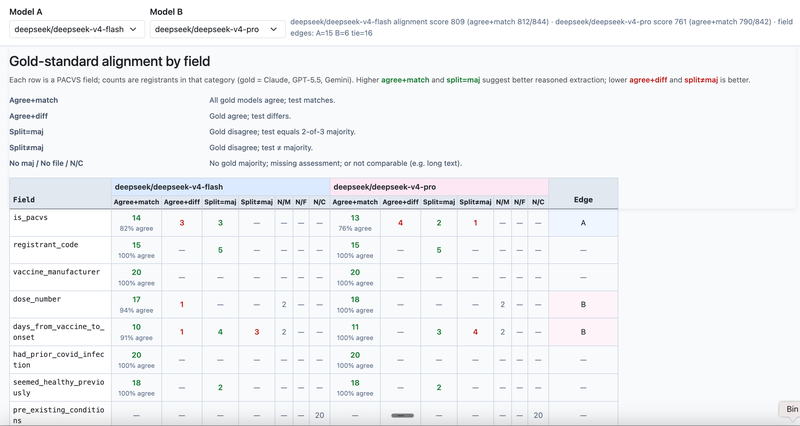The image size is (800, 426).
Task: Open the Model B dropdown
Action: [x=217, y=29]
